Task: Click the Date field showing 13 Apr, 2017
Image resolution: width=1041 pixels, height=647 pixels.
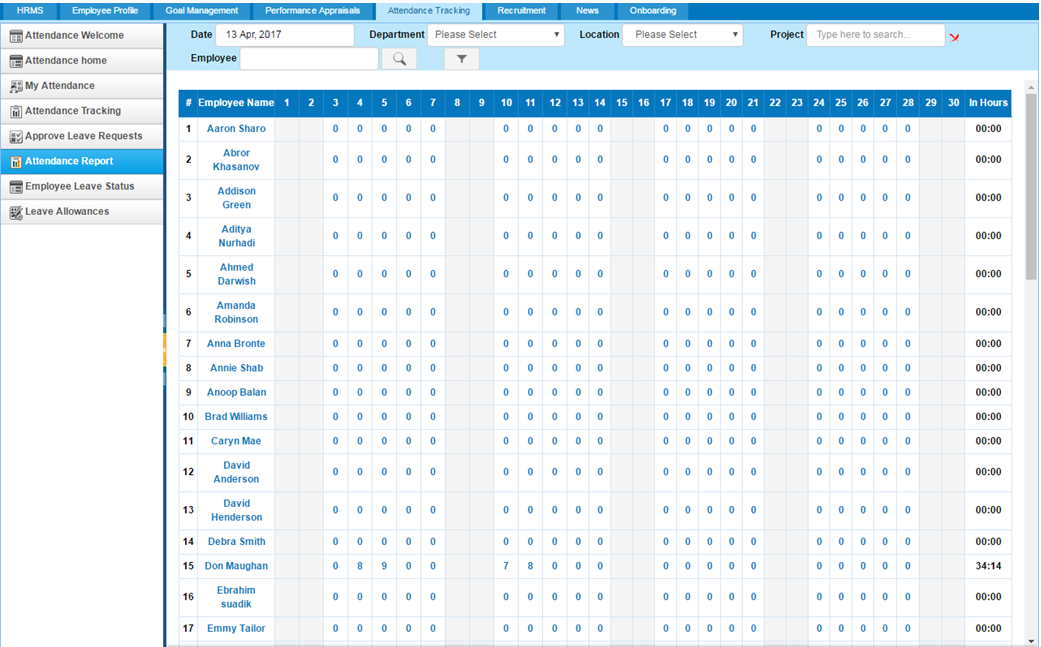Action: point(285,35)
